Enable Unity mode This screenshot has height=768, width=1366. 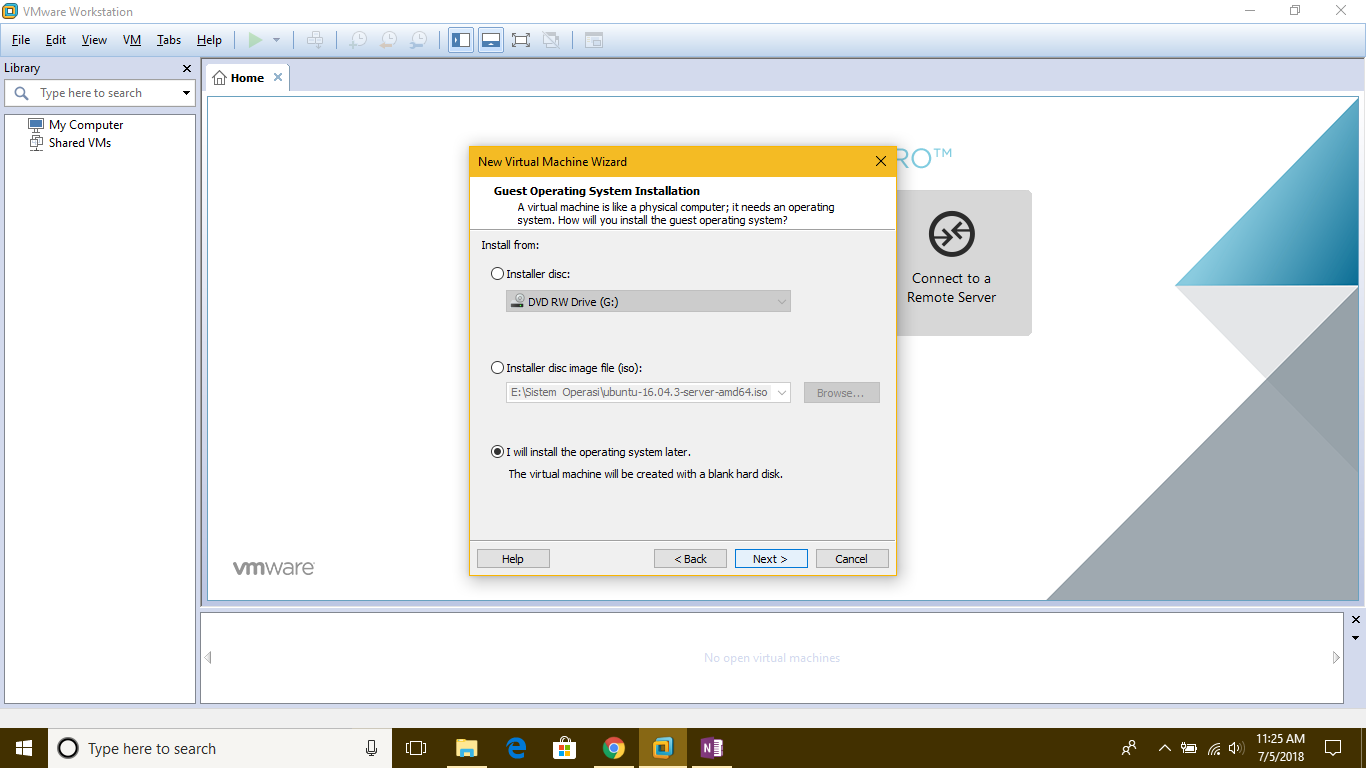pos(550,40)
